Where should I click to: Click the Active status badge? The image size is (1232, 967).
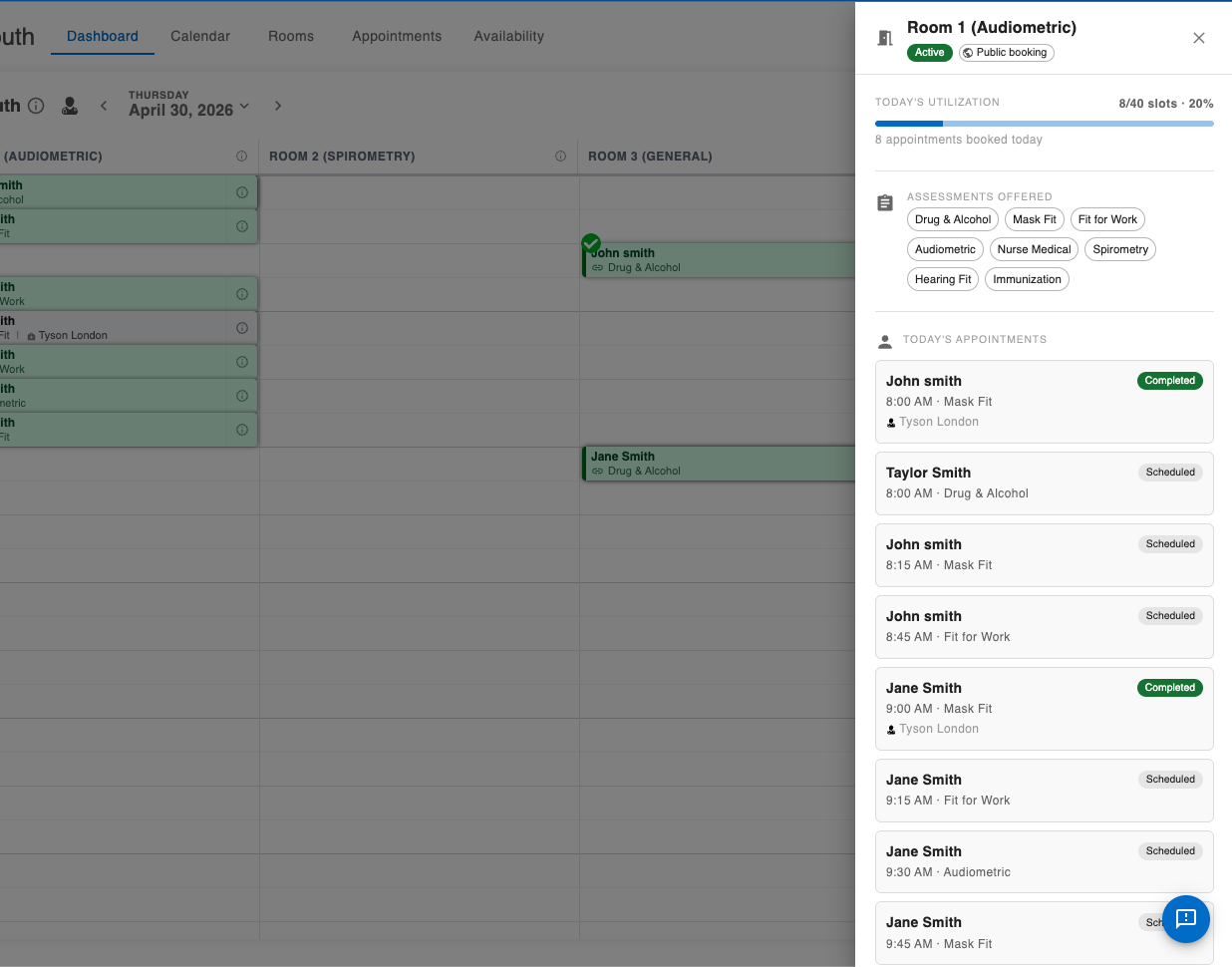point(930,53)
